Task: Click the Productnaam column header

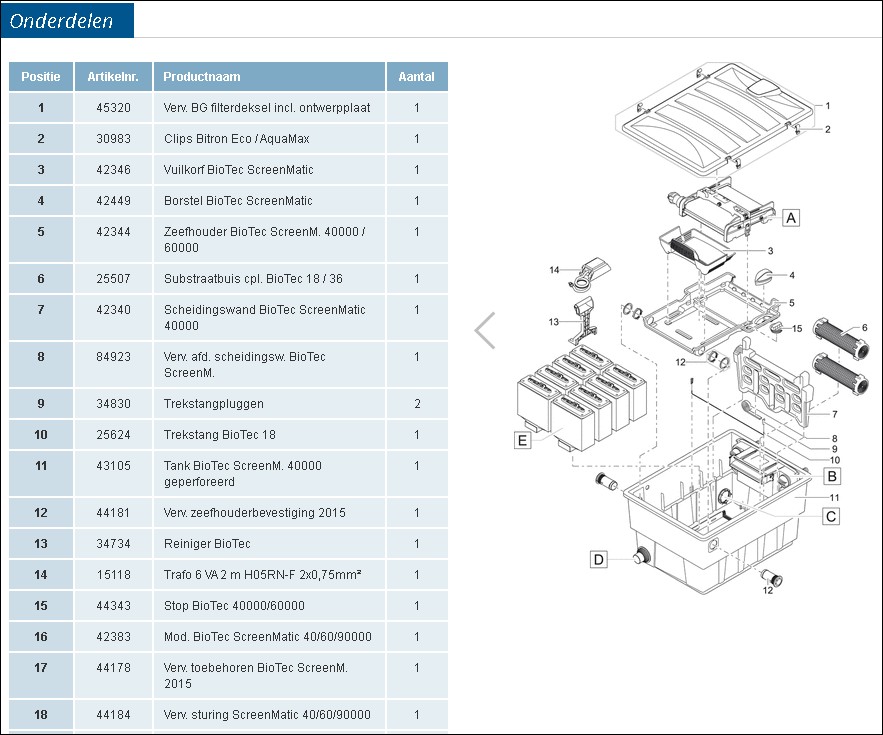Action: [x=269, y=77]
